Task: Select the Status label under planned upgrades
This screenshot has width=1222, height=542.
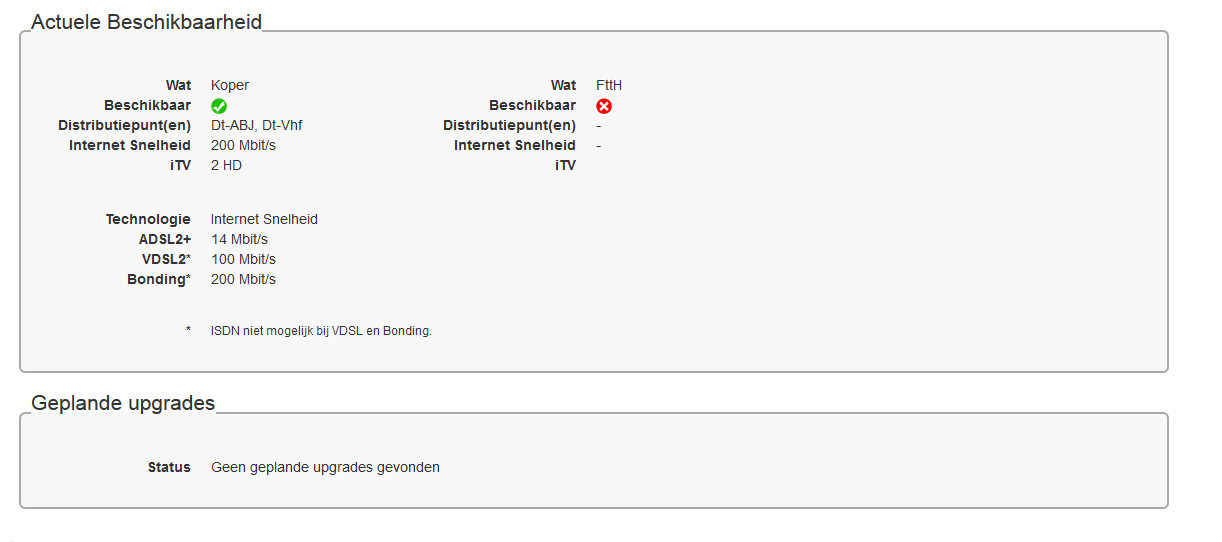Action: coord(169,467)
